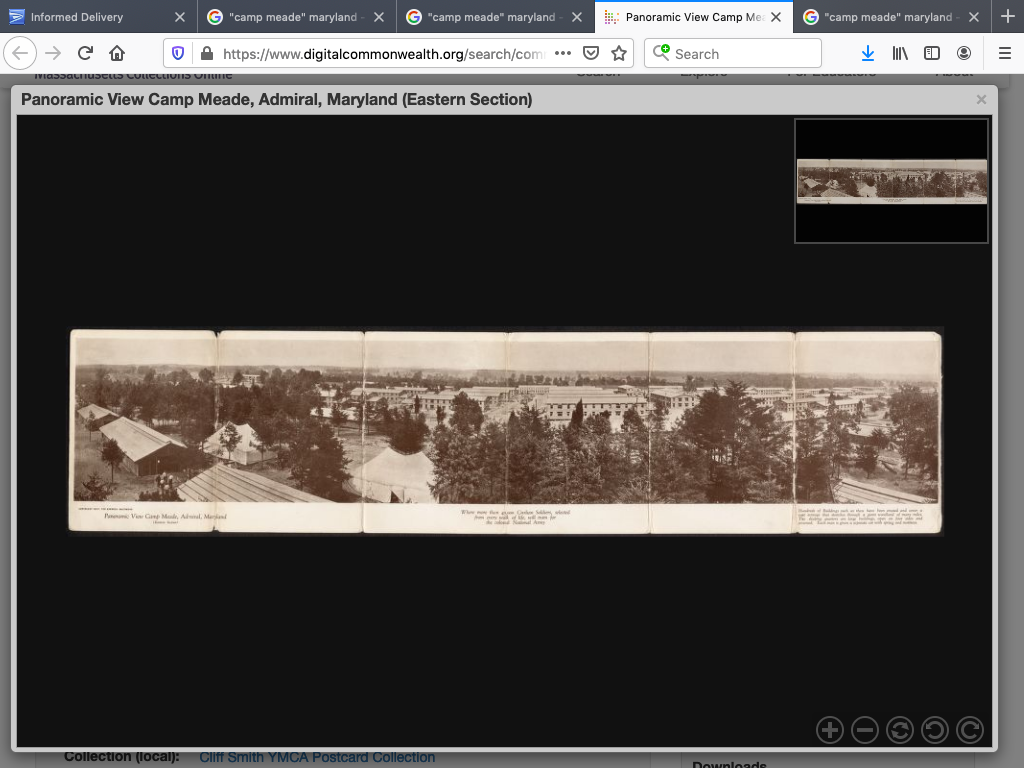Reload the current page
Screen dimensions: 1024x768
[85, 53]
